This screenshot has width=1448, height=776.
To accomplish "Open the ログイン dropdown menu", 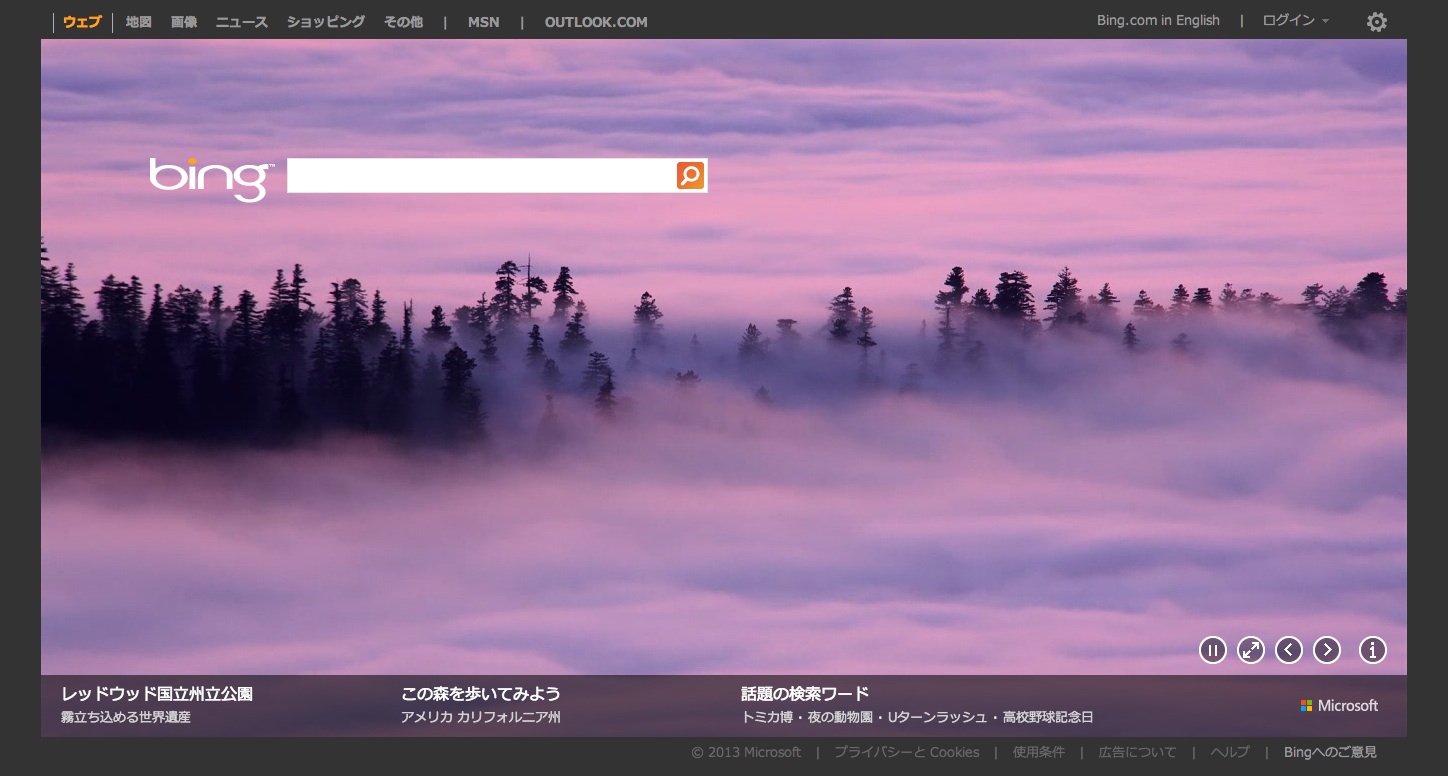I will click(1295, 21).
